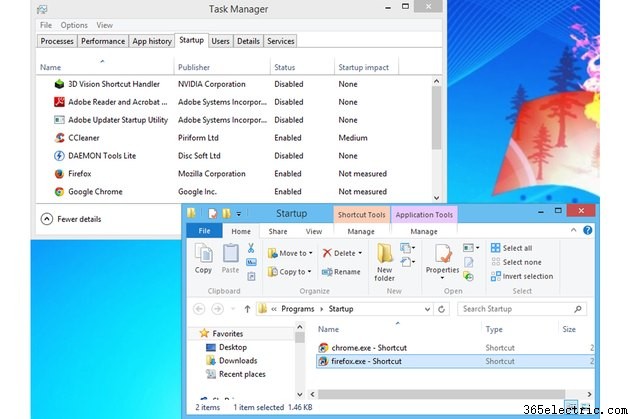Click Select none in Select group
630x419 pixels.
516,262
